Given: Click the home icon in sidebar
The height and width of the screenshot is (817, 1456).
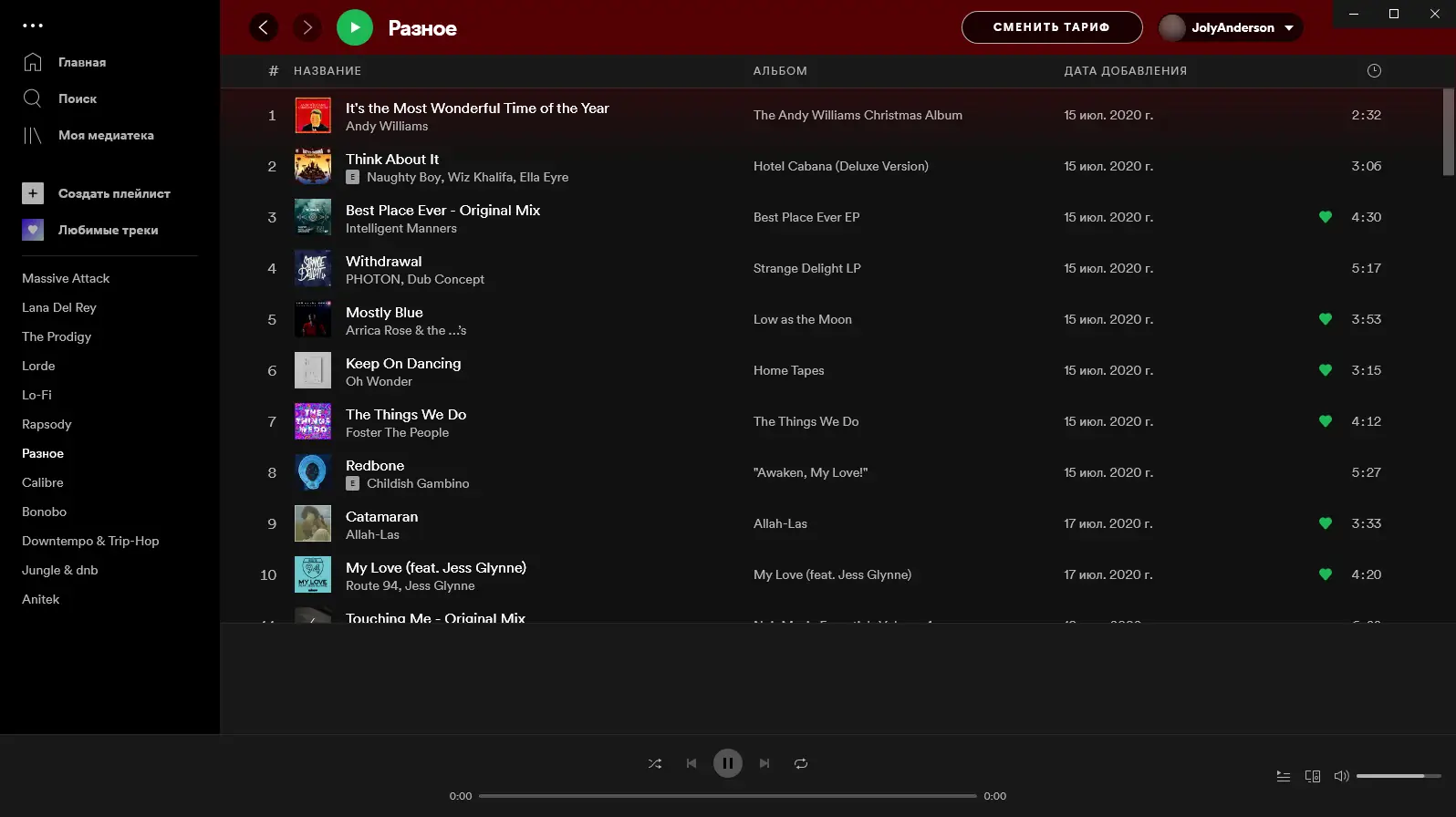Looking at the screenshot, I should tap(33, 62).
